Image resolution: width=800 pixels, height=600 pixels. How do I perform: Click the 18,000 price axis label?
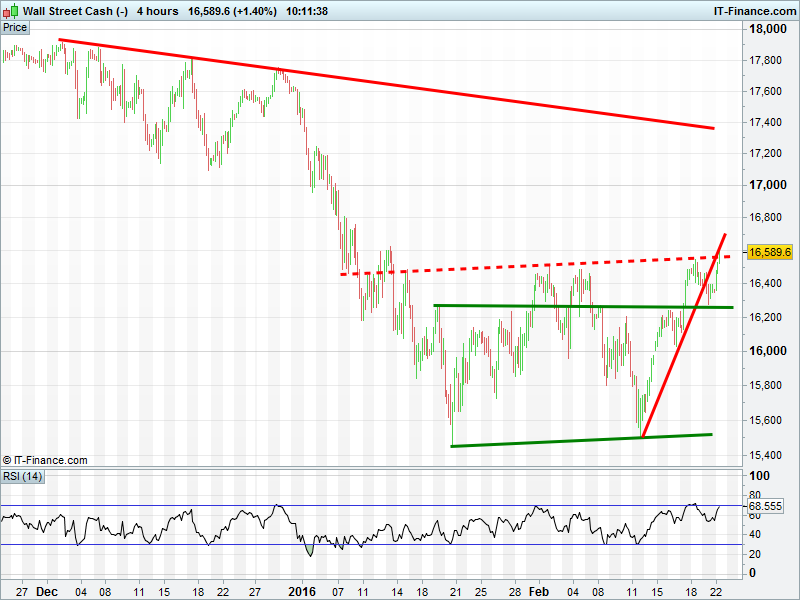point(768,29)
